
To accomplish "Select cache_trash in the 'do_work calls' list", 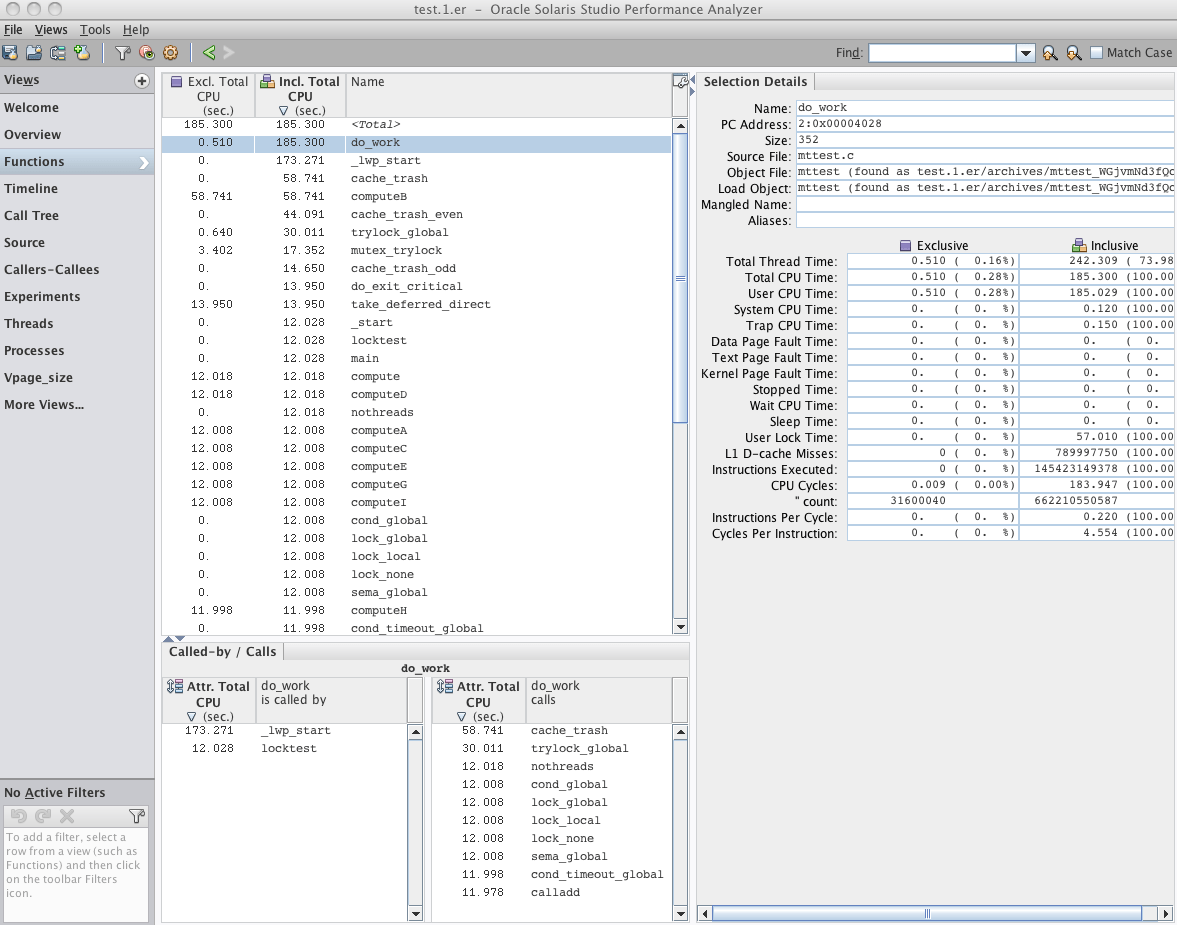I will [552, 731].
